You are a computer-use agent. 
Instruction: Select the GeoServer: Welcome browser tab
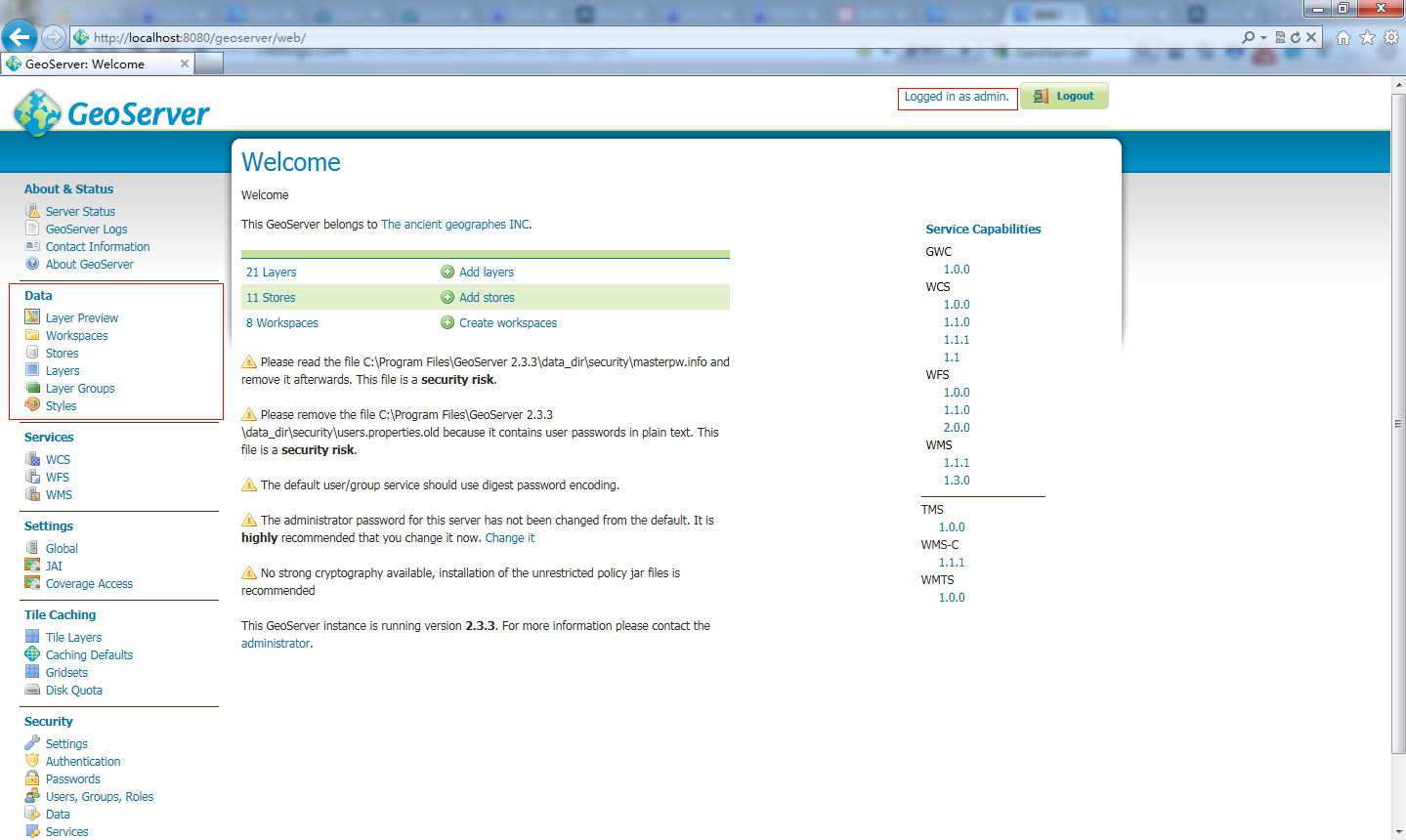click(x=98, y=63)
